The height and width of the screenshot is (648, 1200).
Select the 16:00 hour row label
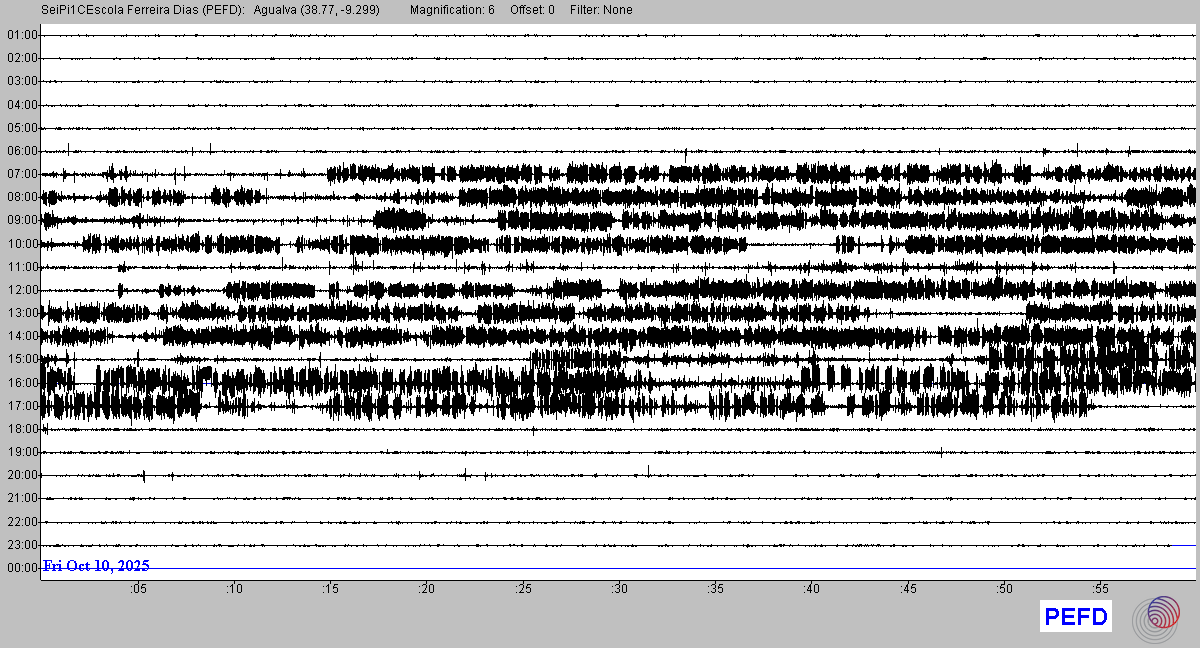point(21,383)
